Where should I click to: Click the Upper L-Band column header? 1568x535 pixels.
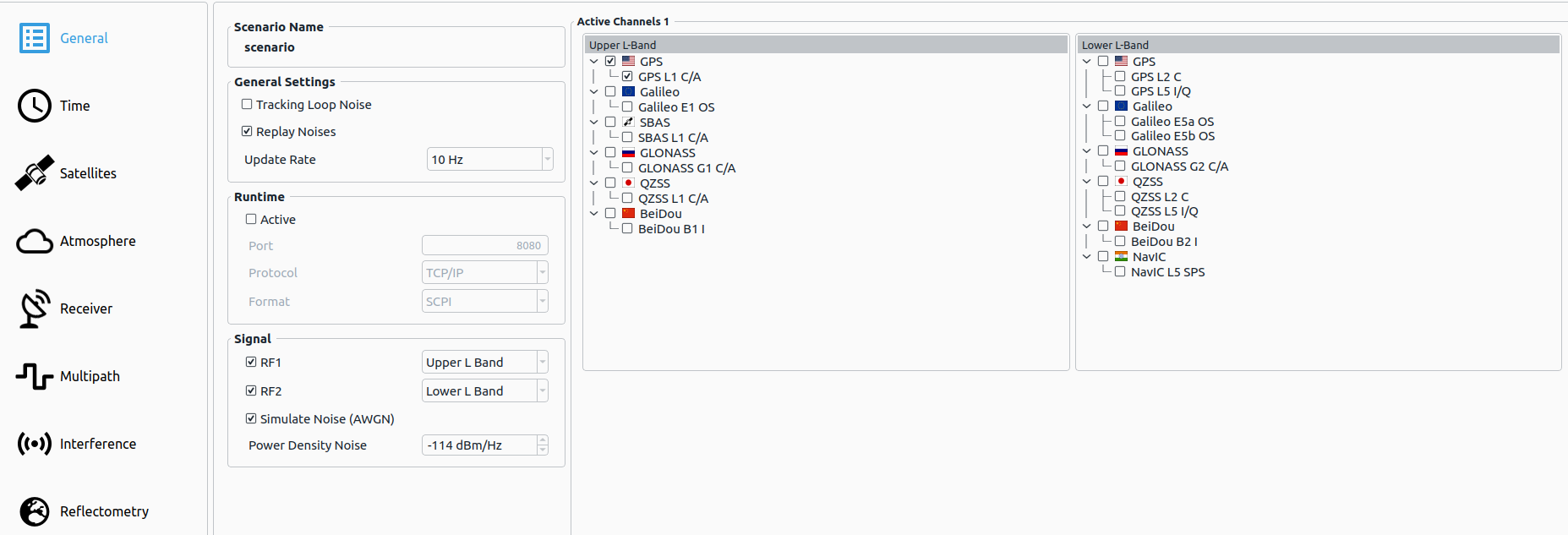point(826,45)
